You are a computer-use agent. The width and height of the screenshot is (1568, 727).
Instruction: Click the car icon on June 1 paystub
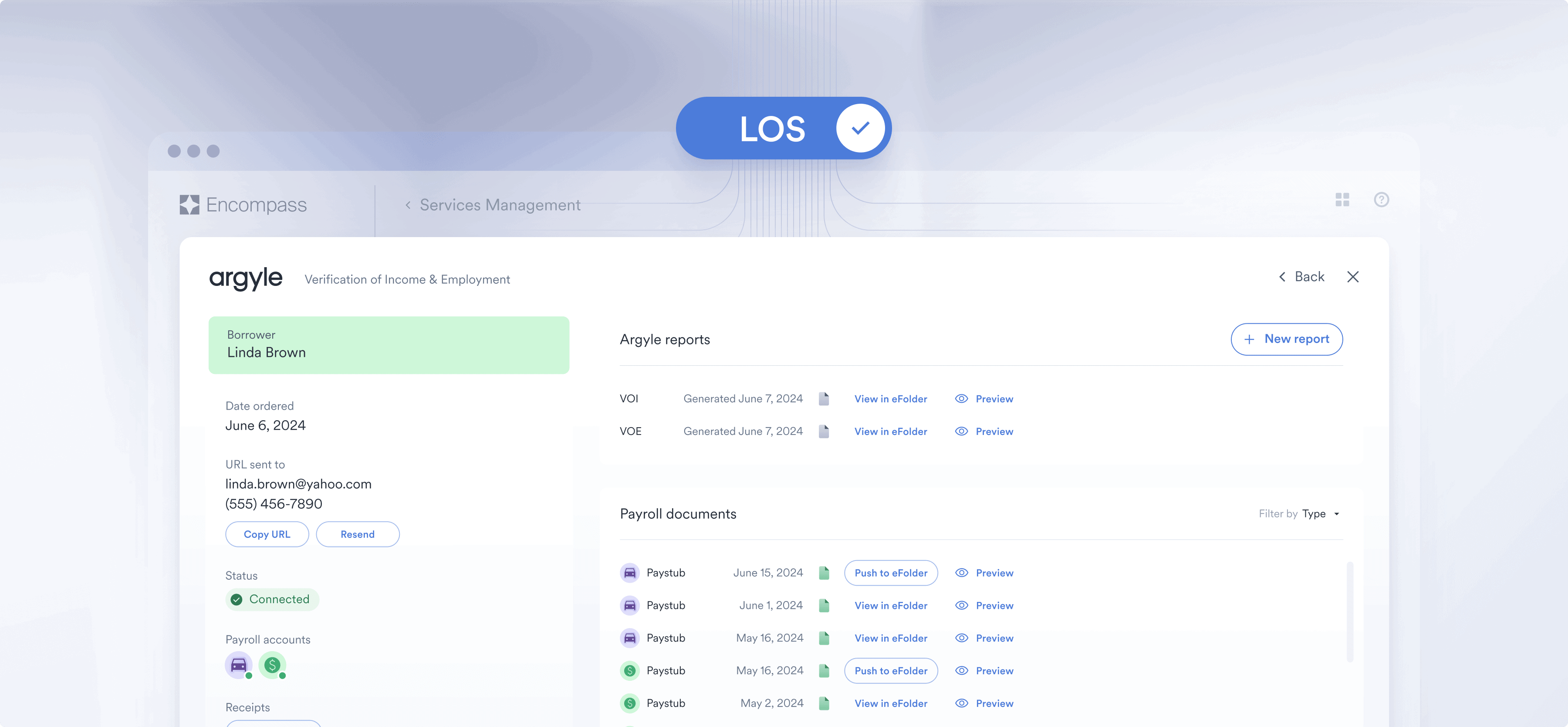coord(629,605)
